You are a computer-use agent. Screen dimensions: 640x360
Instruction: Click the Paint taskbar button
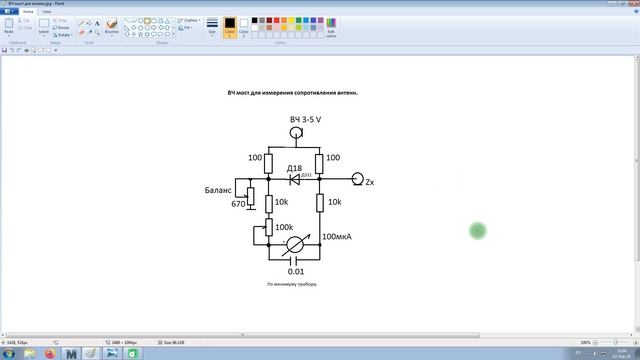pos(91,353)
